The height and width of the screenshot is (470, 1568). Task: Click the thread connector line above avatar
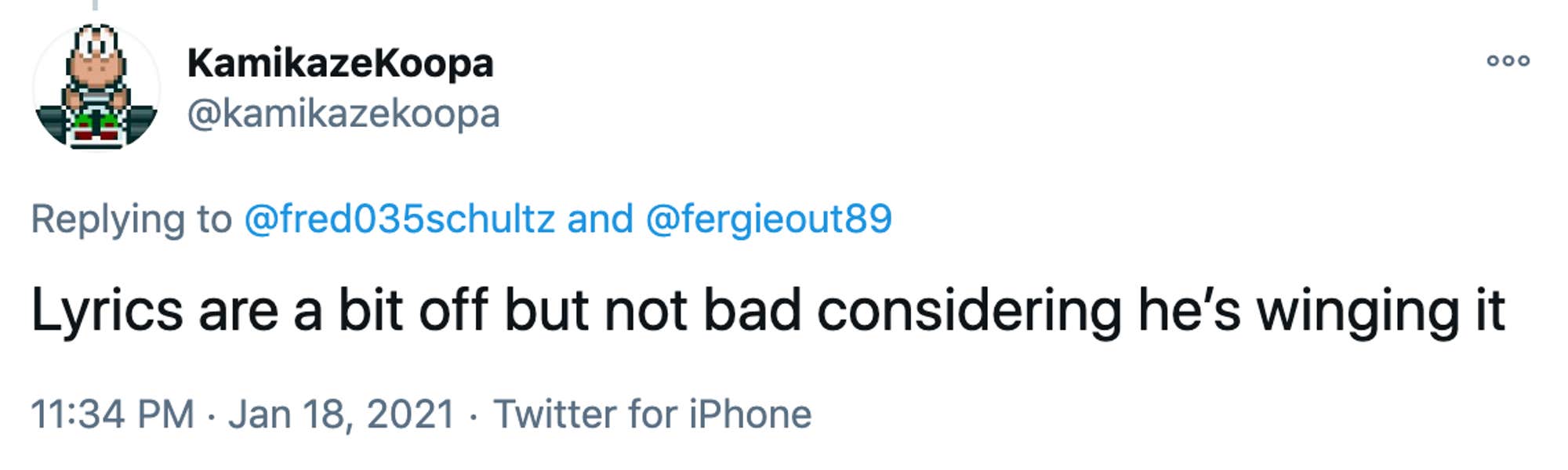pos(95,5)
